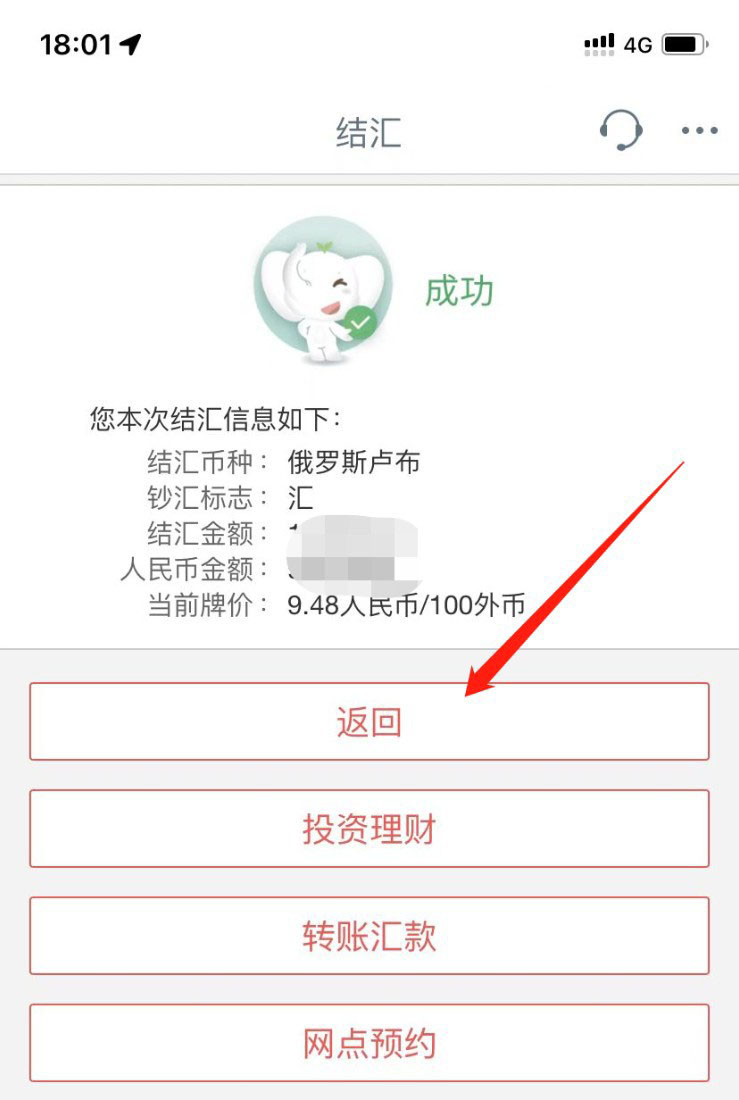
Task: Open 转账汇款 transfer button
Action: 369,935
